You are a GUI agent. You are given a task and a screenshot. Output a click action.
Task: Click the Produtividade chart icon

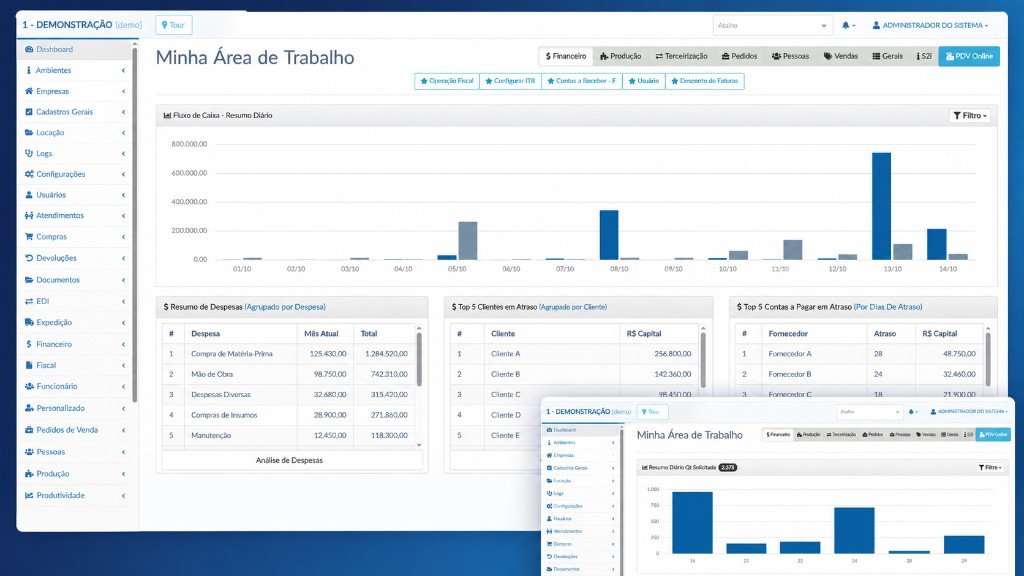point(29,495)
